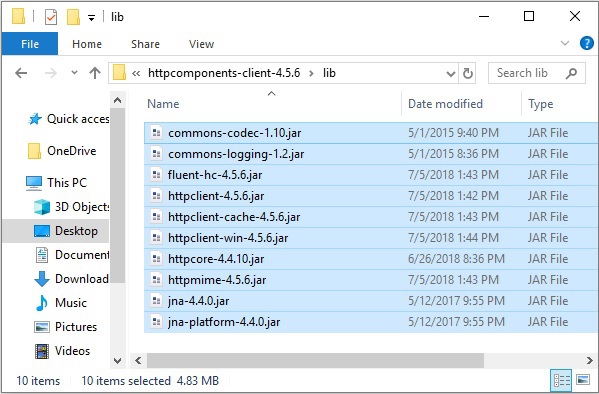Go up one folder level
This screenshot has height=394, width=599.
(x=95, y=73)
